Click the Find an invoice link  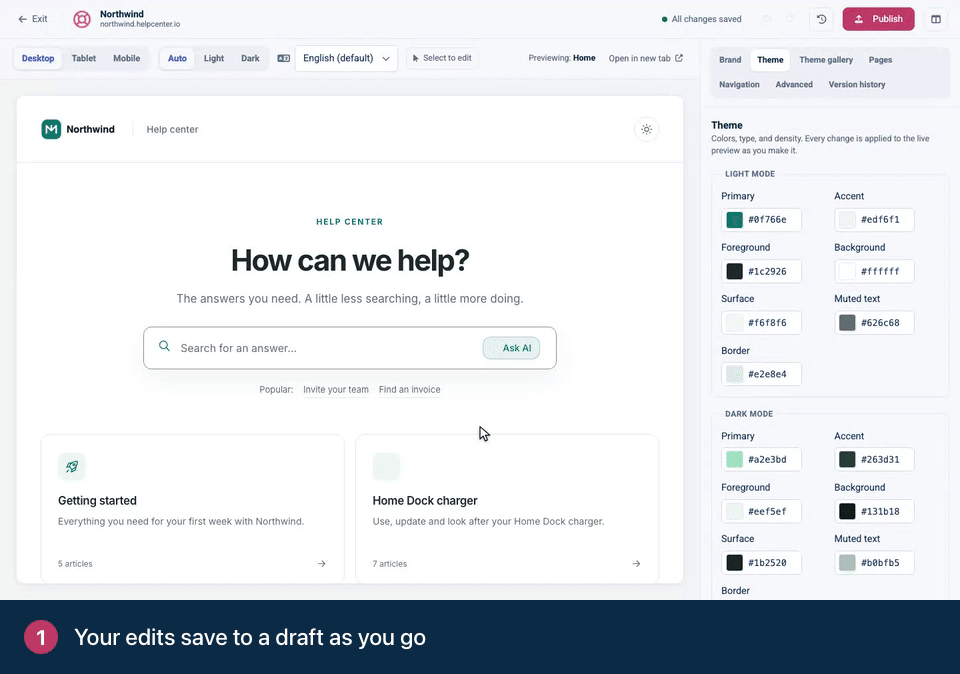coord(410,389)
